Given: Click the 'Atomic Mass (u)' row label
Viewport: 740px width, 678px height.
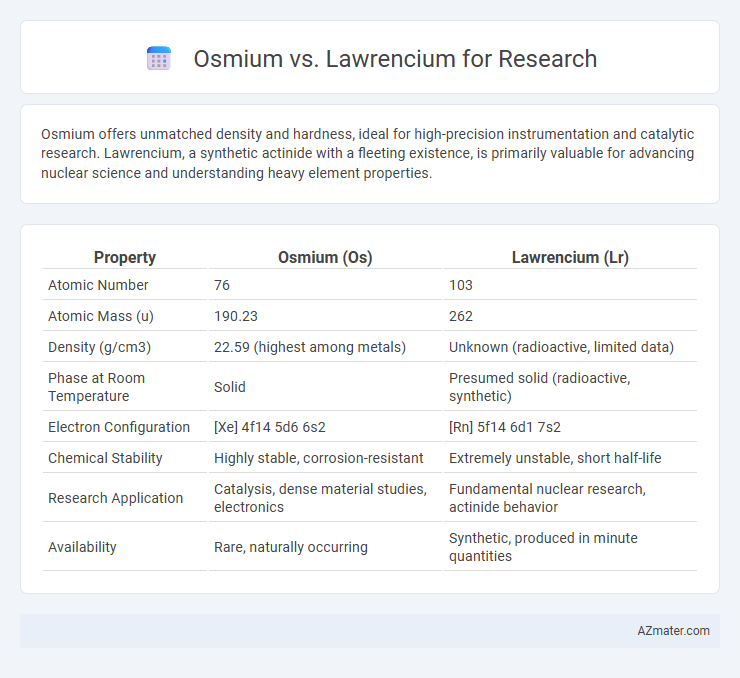Looking at the screenshot, I should coord(101,316).
